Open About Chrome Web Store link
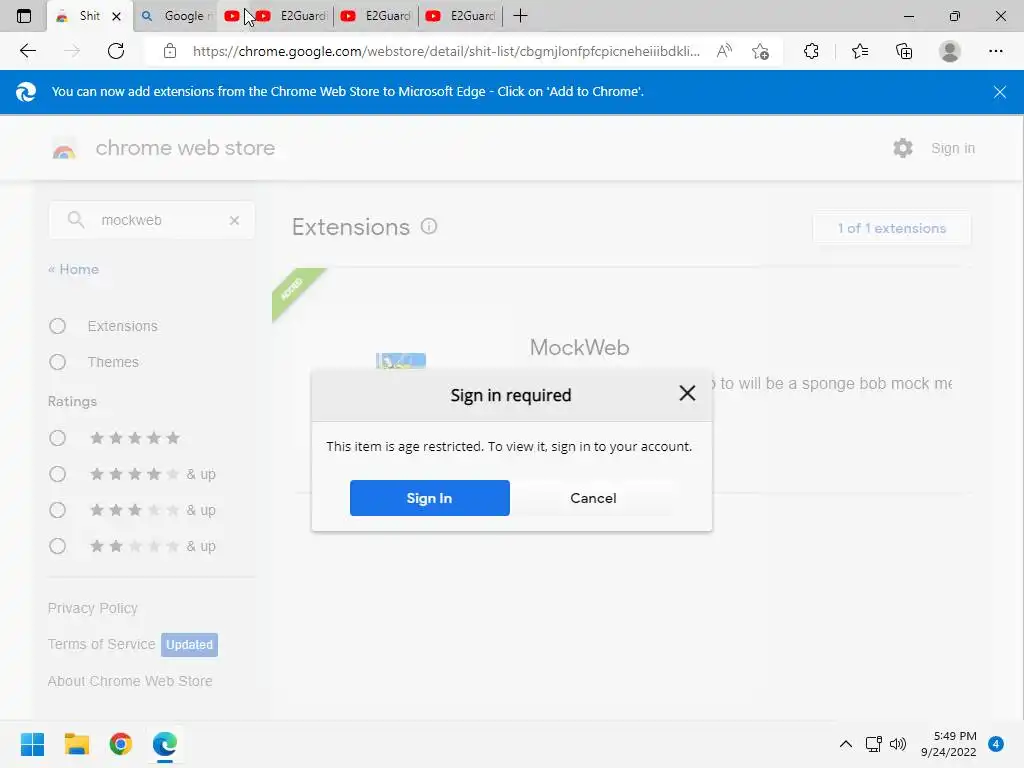This screenshot has height=768, width=1024. (130, 681)
